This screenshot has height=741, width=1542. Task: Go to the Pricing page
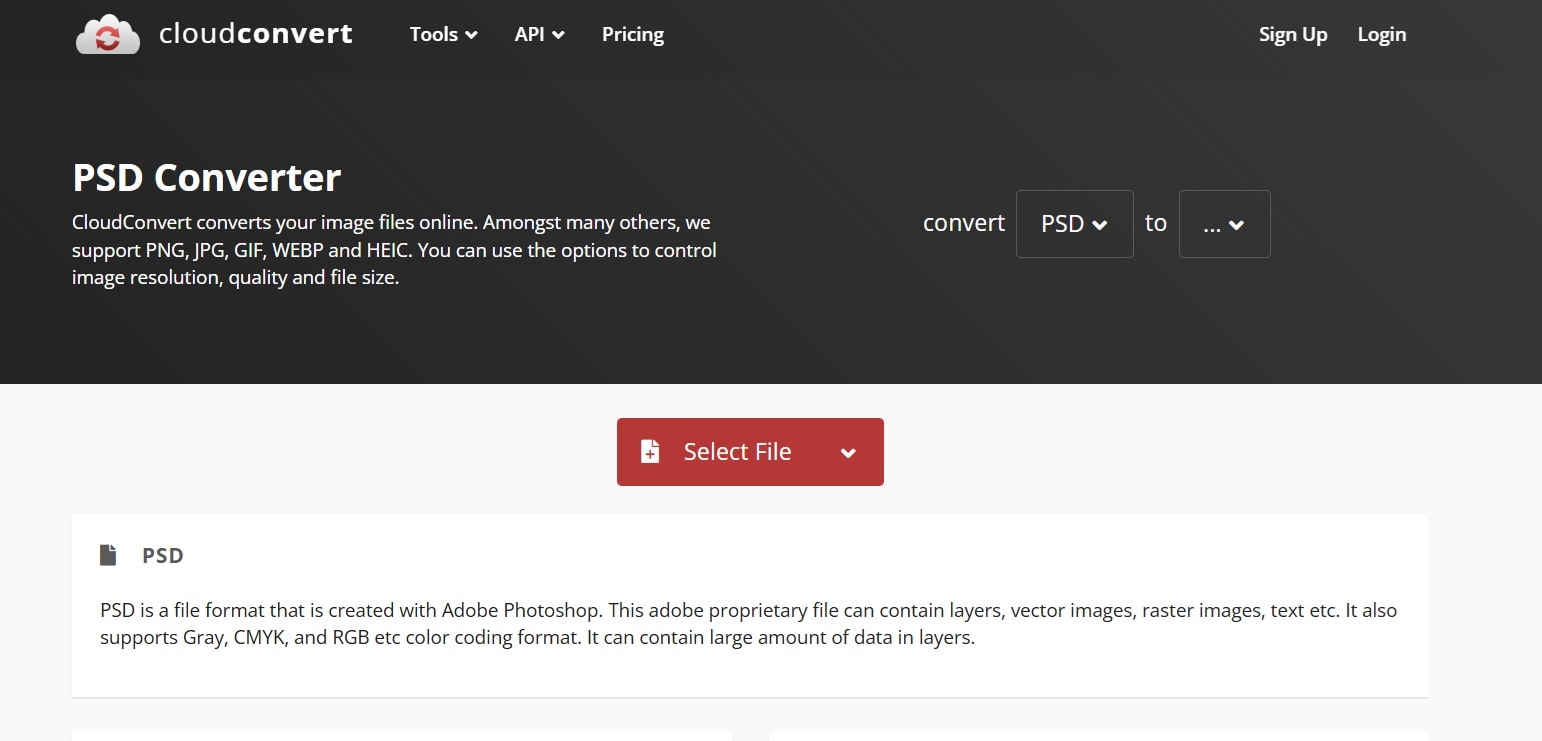click(x=632, y=35)
